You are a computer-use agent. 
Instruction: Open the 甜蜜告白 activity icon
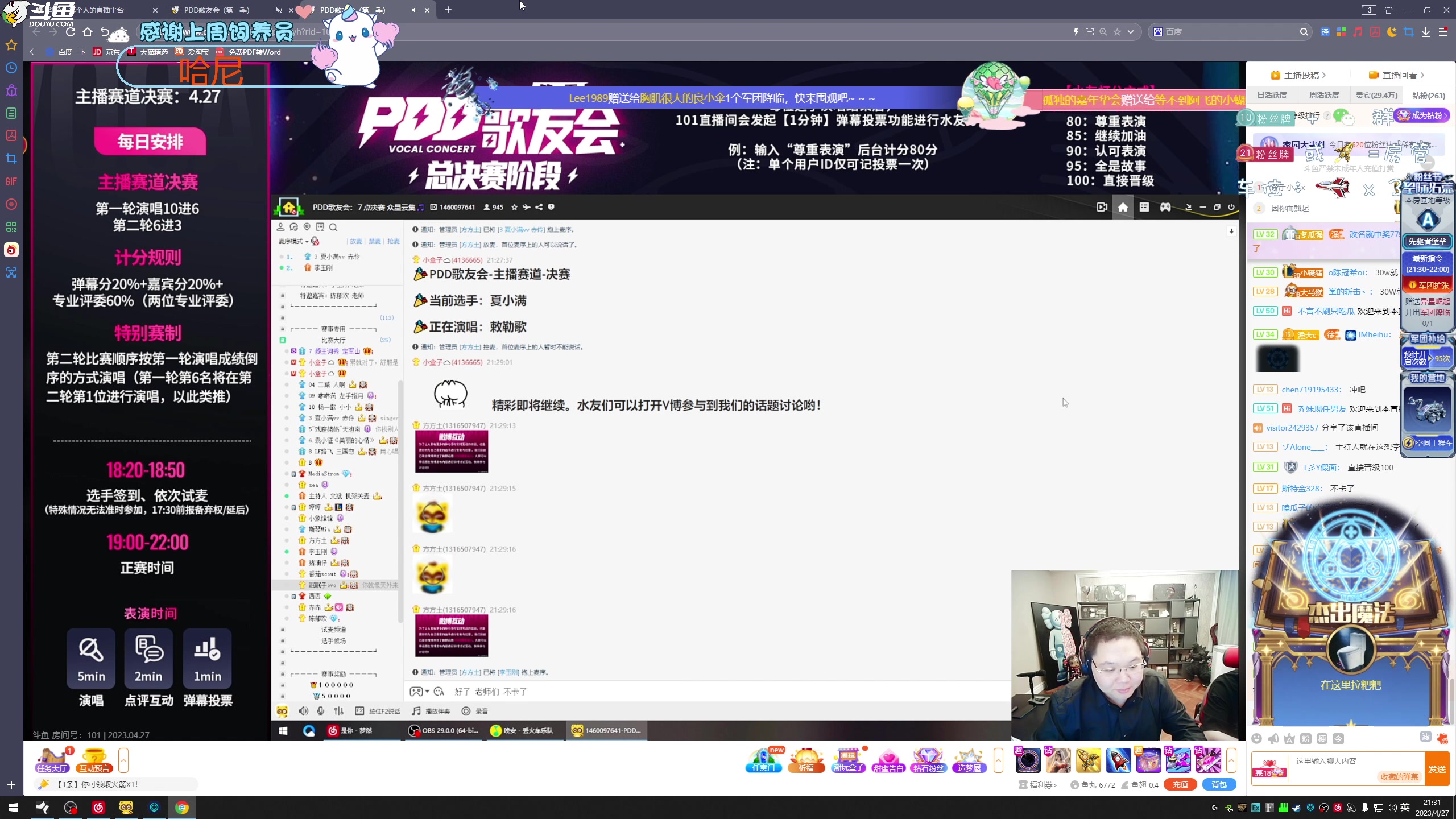[x=888, y=760]
